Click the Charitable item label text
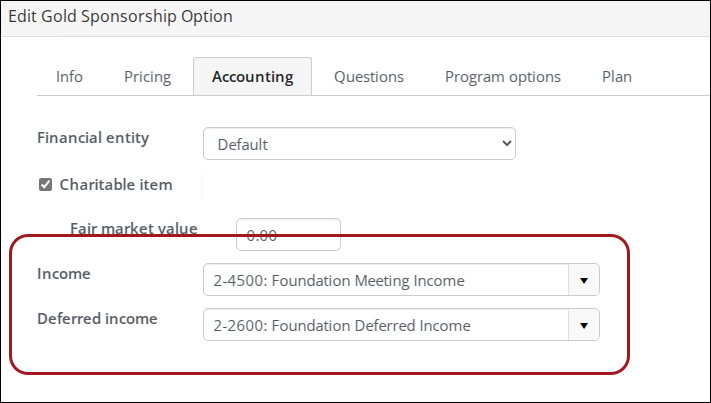The height and width of the screenshot is (403, 711). pyautogui.click(x=116, y=185)
